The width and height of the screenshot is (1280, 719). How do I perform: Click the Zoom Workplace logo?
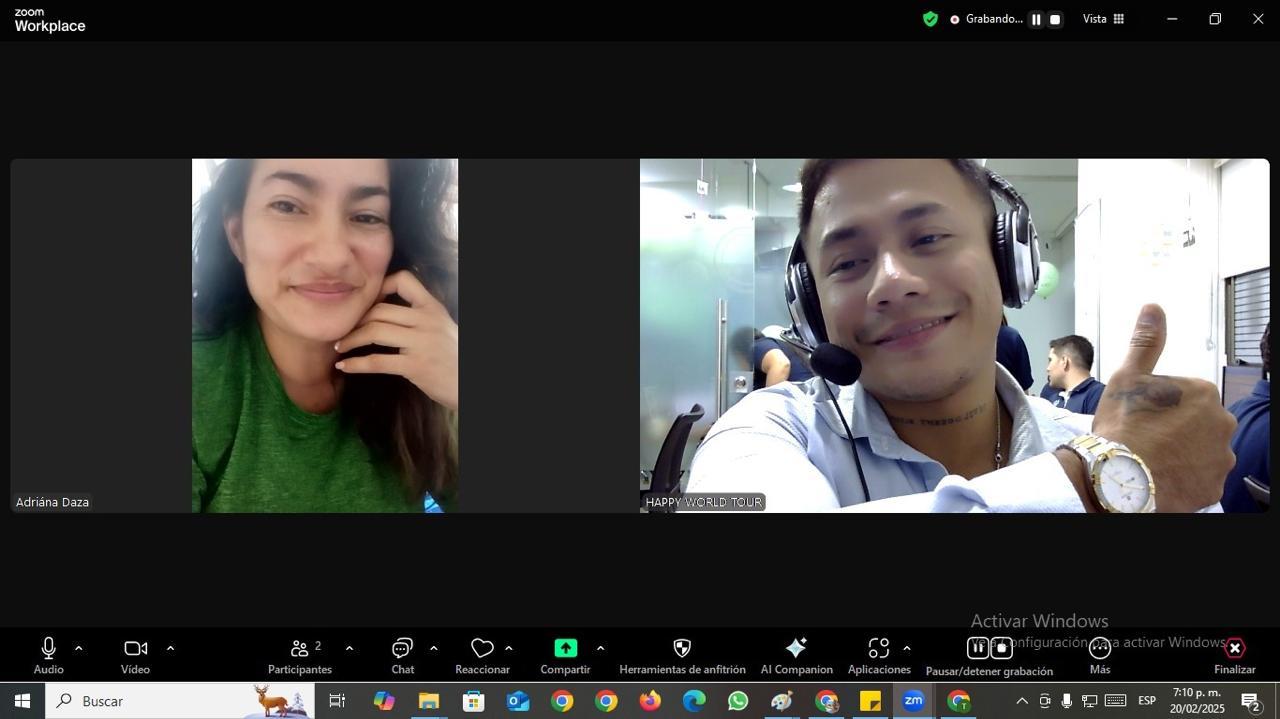pos(50,20)
